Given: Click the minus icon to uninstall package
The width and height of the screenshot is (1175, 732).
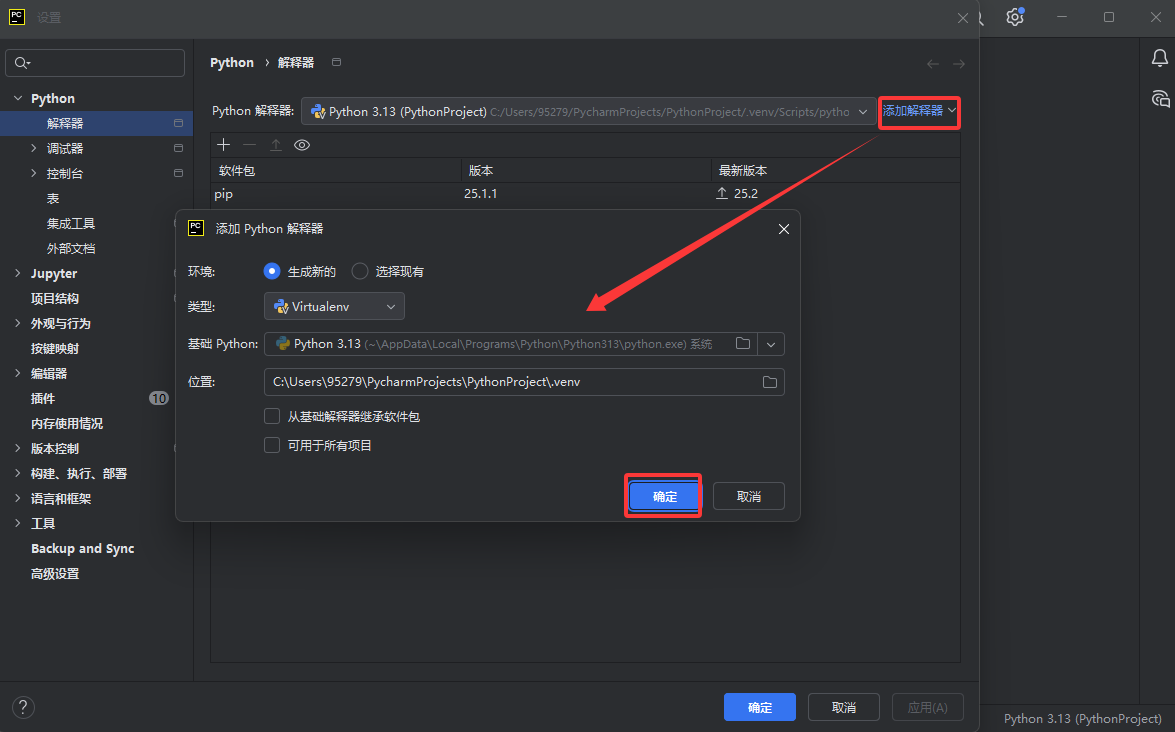Looking at the screenshot, I should [x=250, y=145].
